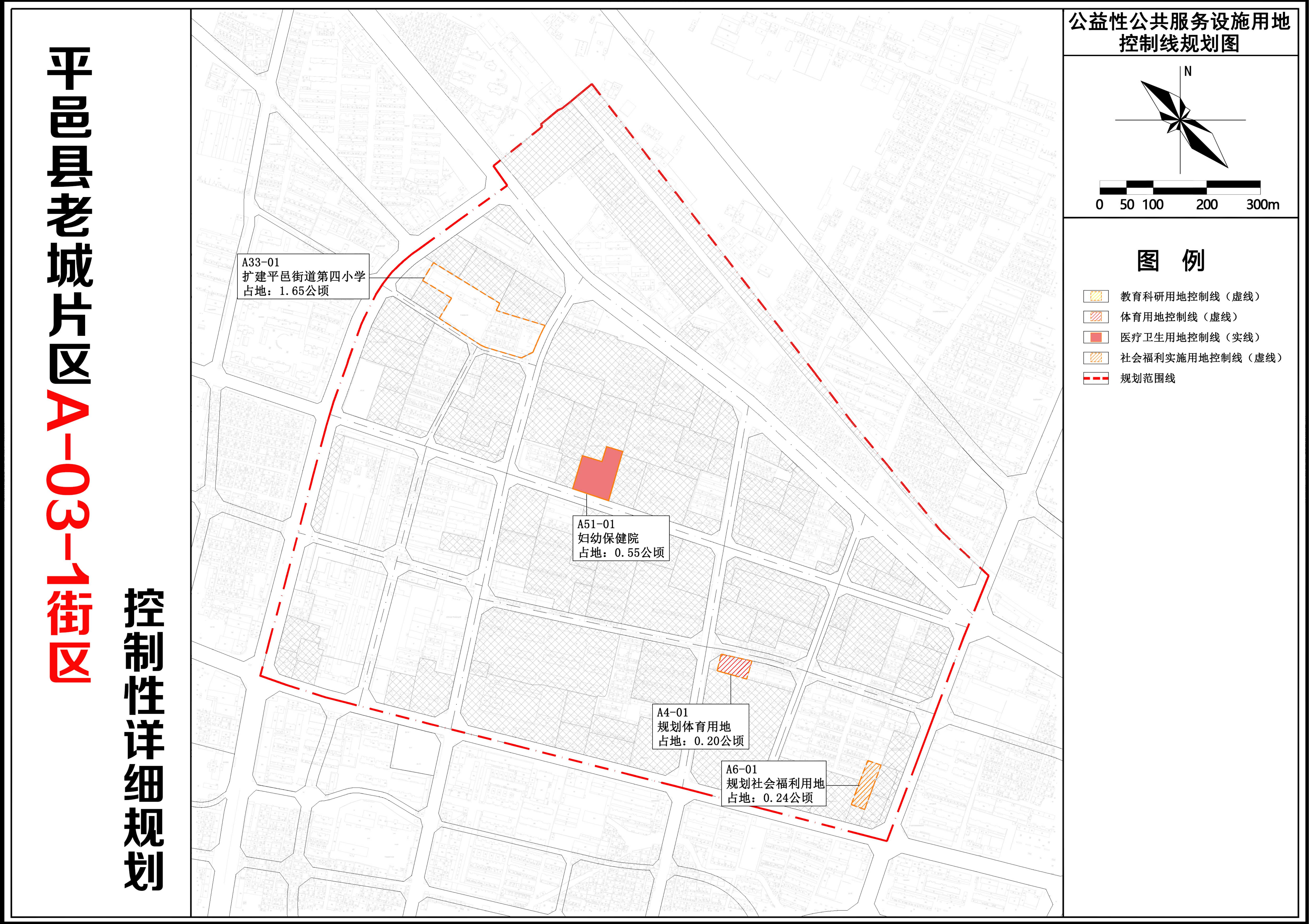
Task: Click legend text 规划范围线
Action: pyautogui.click(x=1148, y=379)
